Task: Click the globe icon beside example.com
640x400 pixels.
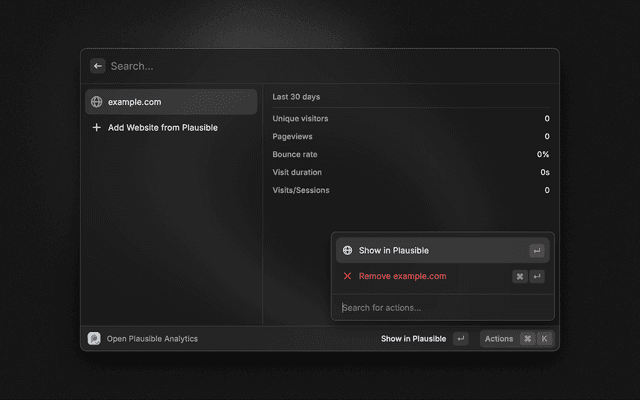Action: click(x=96, y=102)
